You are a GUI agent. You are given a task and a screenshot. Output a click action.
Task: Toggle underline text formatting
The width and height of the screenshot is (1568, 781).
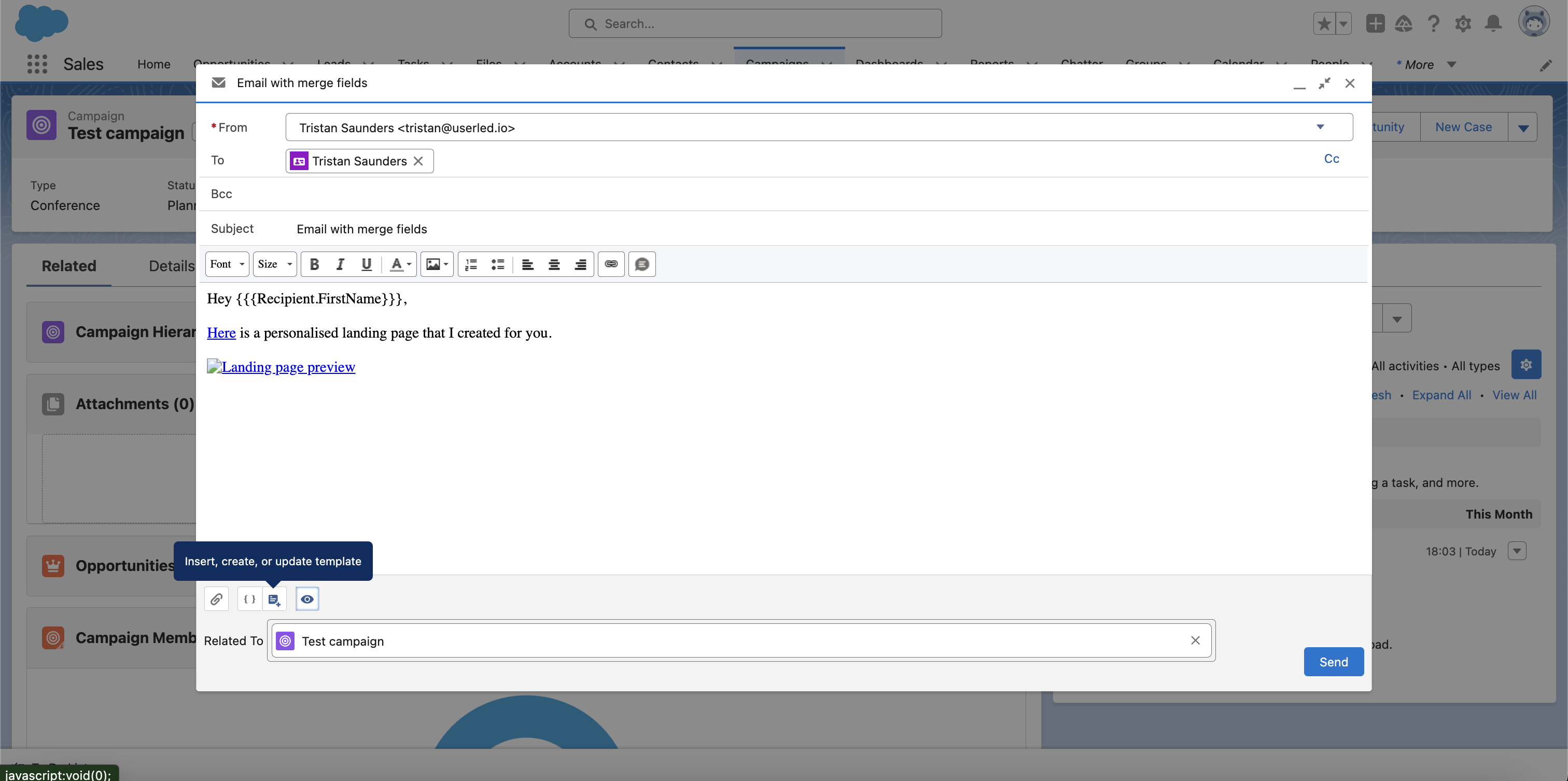pos(367,264)
